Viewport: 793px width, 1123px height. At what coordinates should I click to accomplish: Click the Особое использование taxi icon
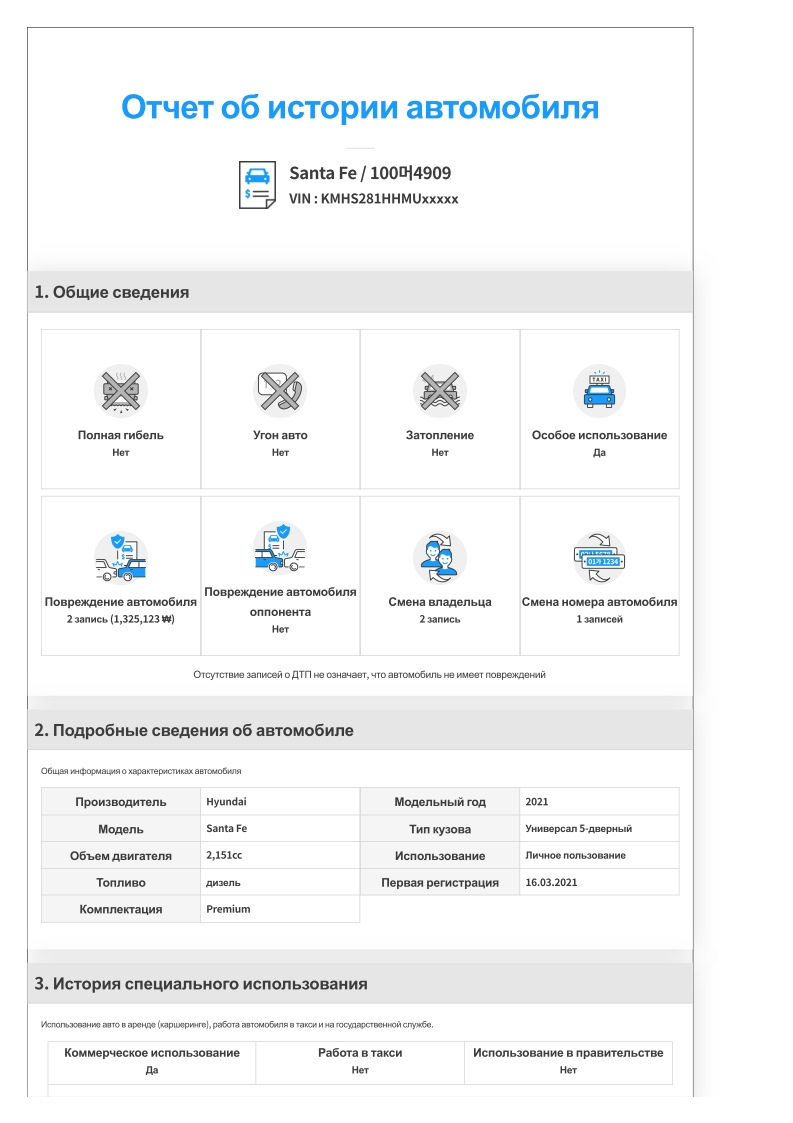click(600, 391)
